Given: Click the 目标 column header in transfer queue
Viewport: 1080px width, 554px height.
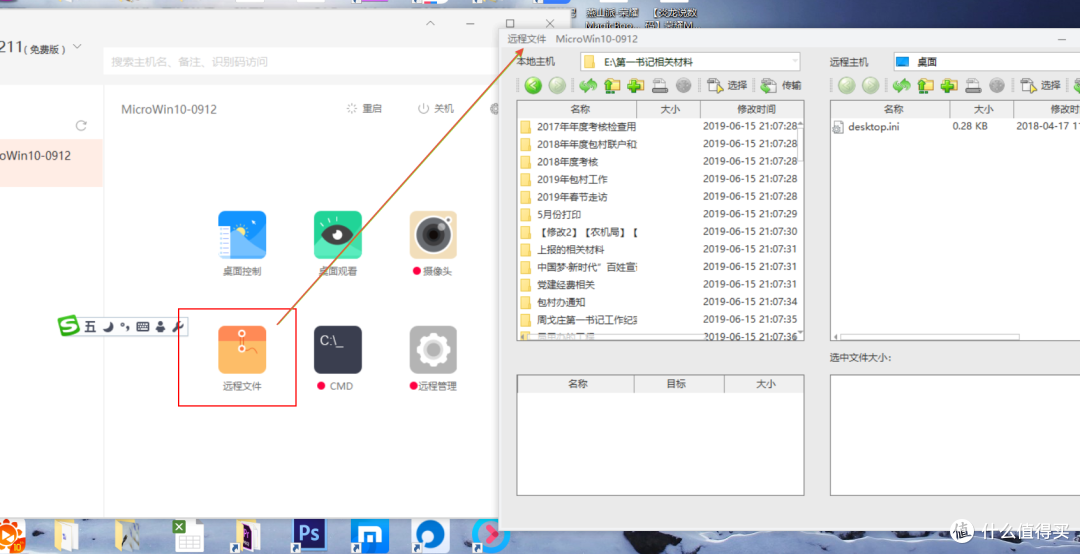Looking at the screenshot, I should point(678,384).
